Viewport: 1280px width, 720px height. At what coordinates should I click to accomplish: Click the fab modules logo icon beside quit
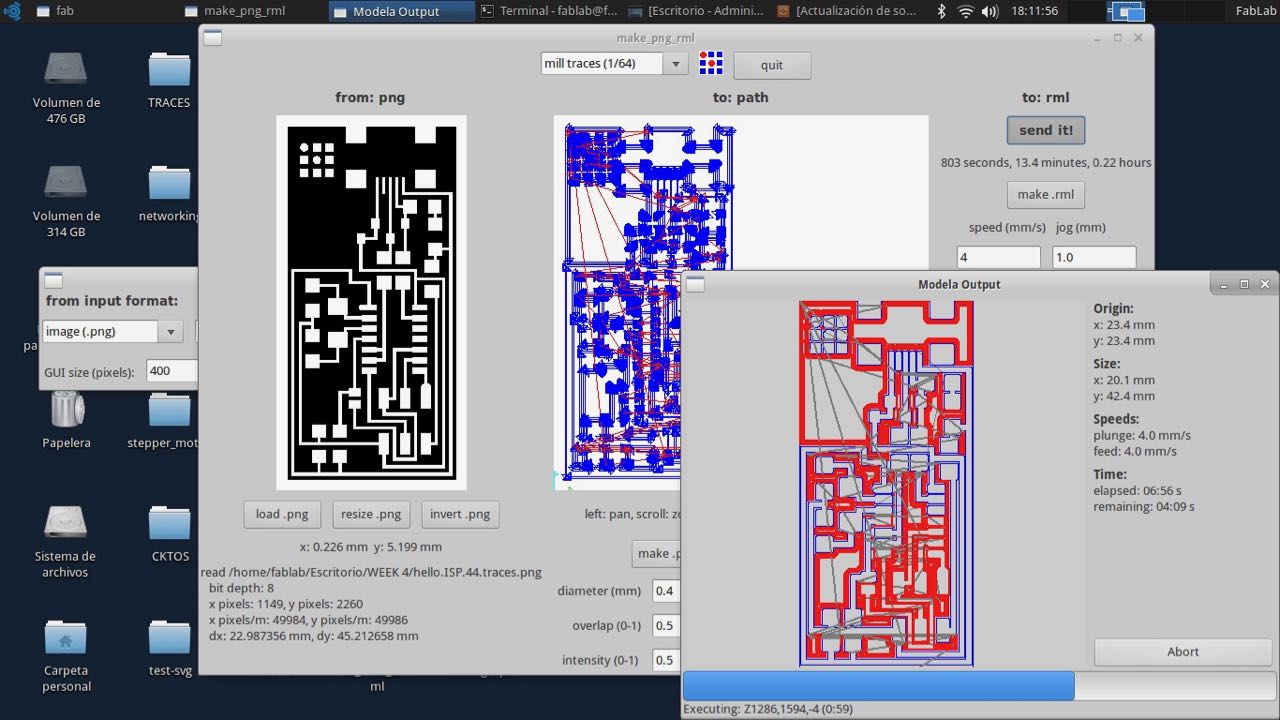(710, 64)
